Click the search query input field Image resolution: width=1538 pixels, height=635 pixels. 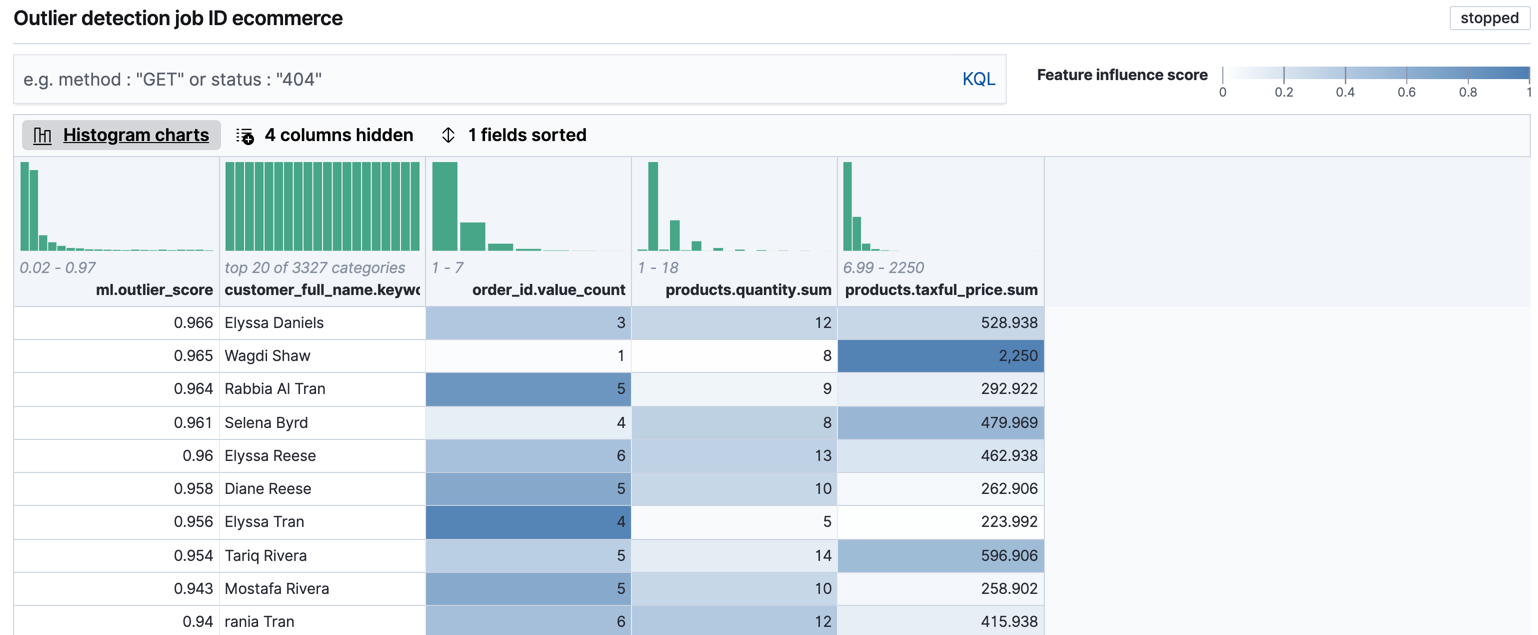tap(450, 78)
